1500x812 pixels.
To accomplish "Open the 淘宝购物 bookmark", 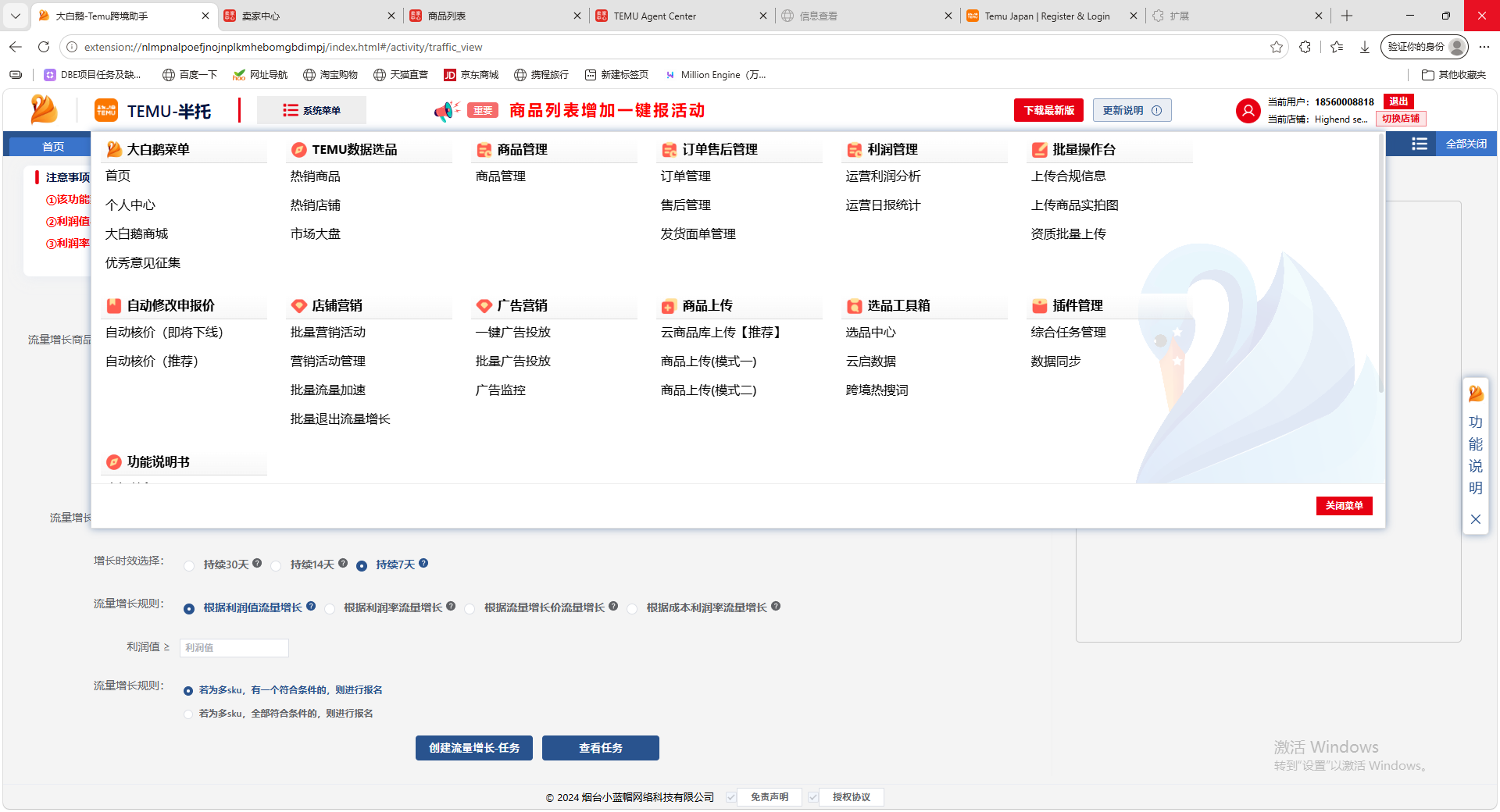I will (x=330, y=75).
